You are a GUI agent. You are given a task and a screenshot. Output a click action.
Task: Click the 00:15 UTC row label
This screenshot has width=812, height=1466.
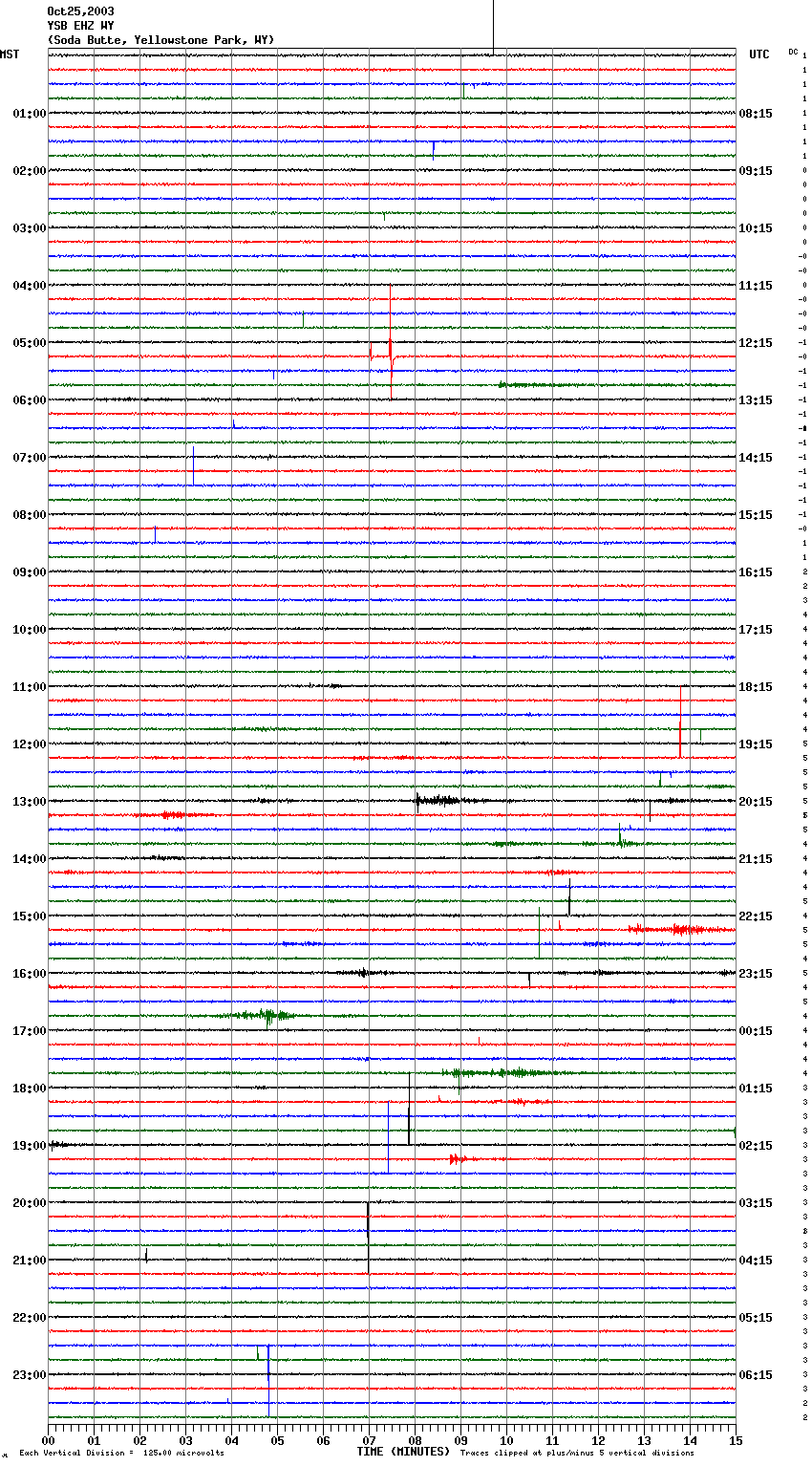pyautogui.click(x=756, y=1031)
